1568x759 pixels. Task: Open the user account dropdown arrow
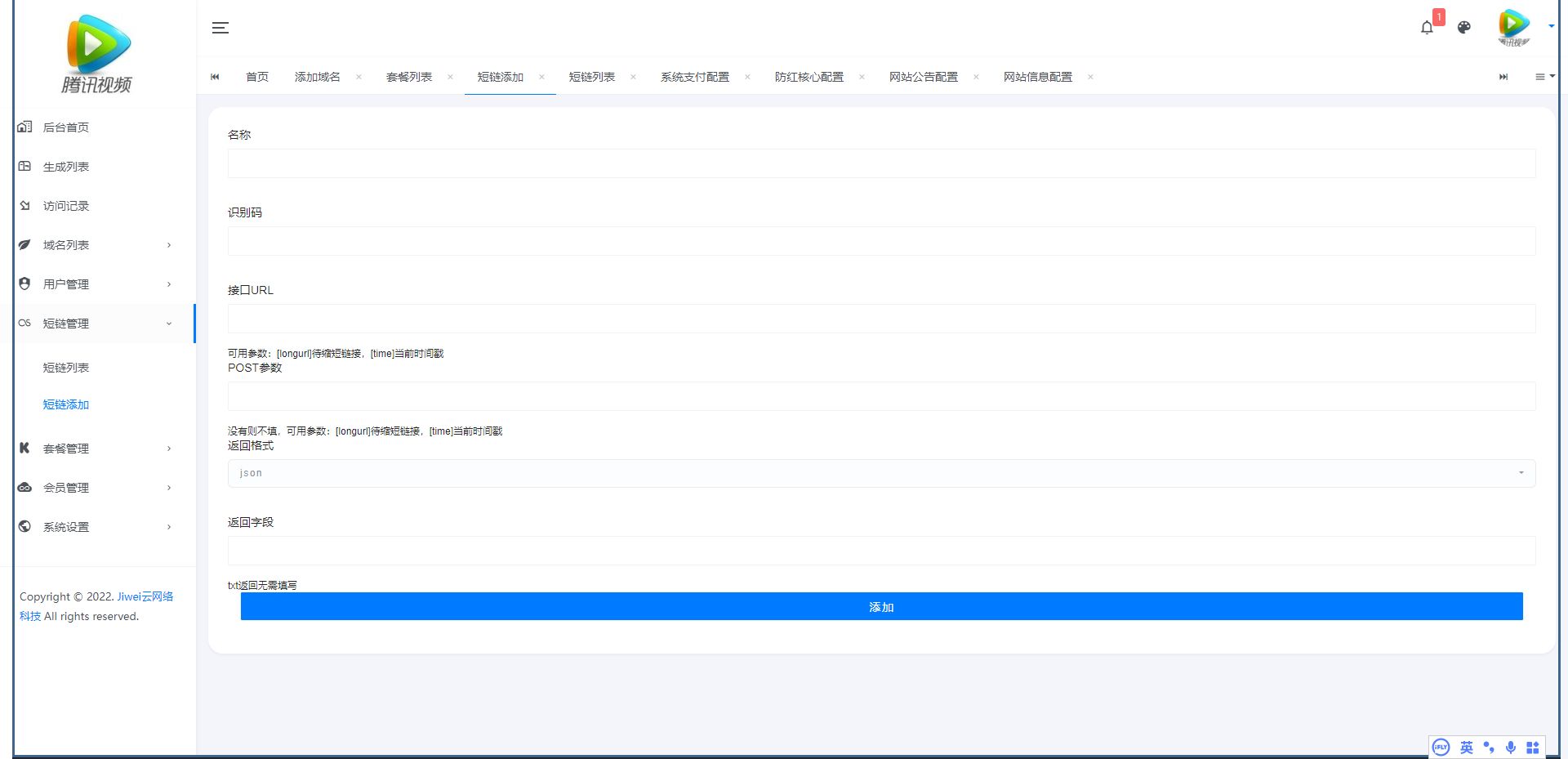pyautogui.click(x=1551, y=26)
